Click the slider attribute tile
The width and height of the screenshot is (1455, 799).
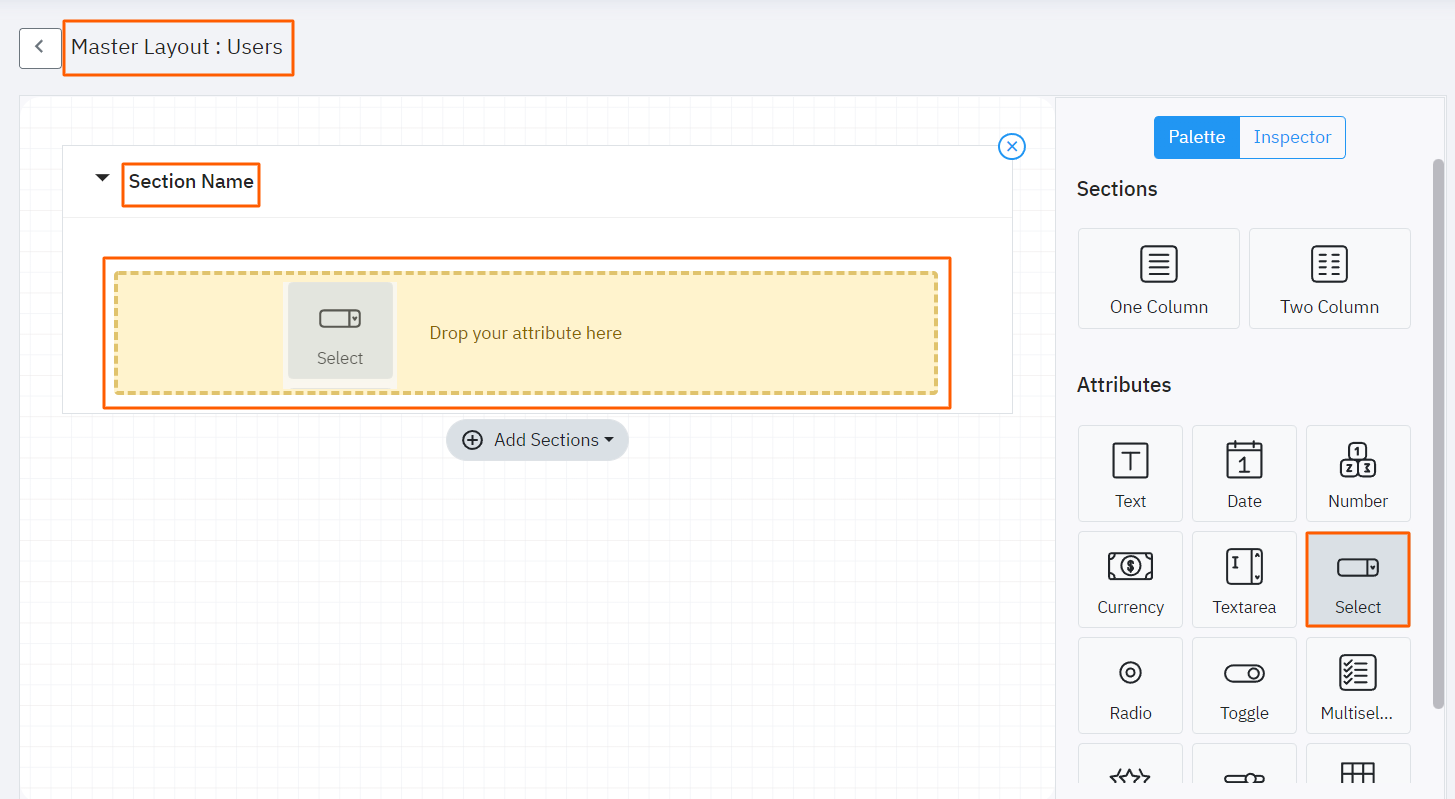pos(1244,772)
